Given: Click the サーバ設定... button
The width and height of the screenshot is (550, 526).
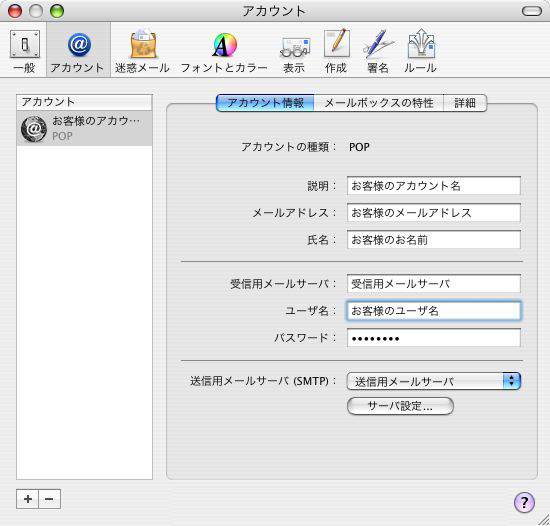Looking at the screenshot, I should [x=400, y=406].
